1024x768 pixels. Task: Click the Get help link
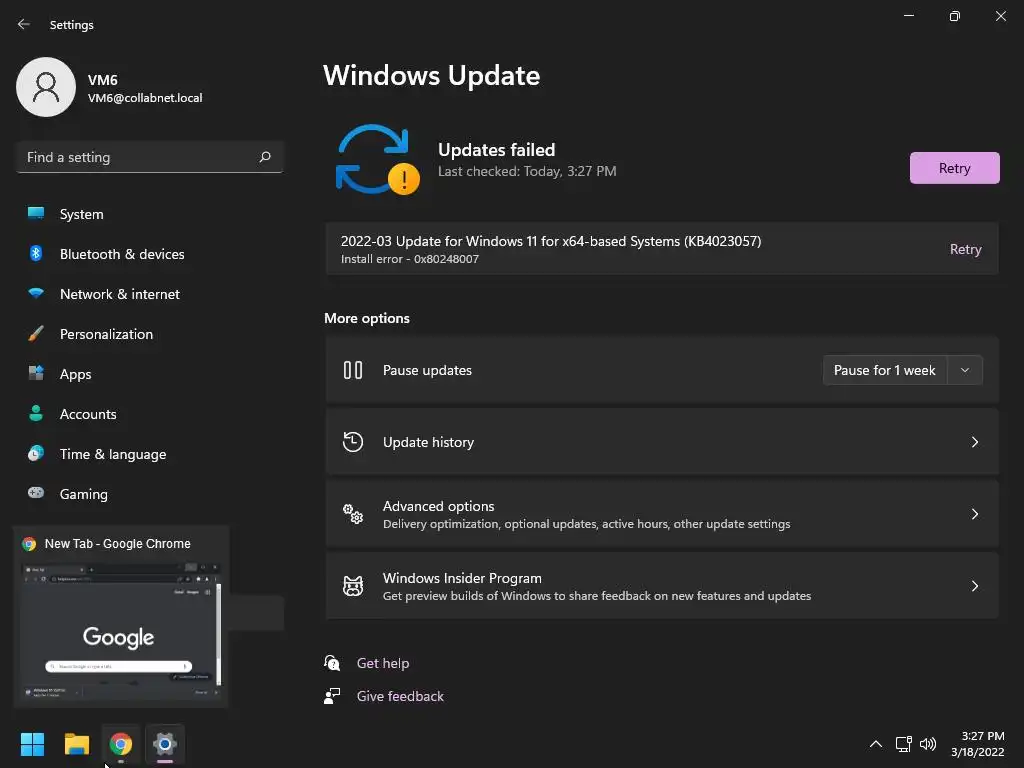click(x=383, y=663)
